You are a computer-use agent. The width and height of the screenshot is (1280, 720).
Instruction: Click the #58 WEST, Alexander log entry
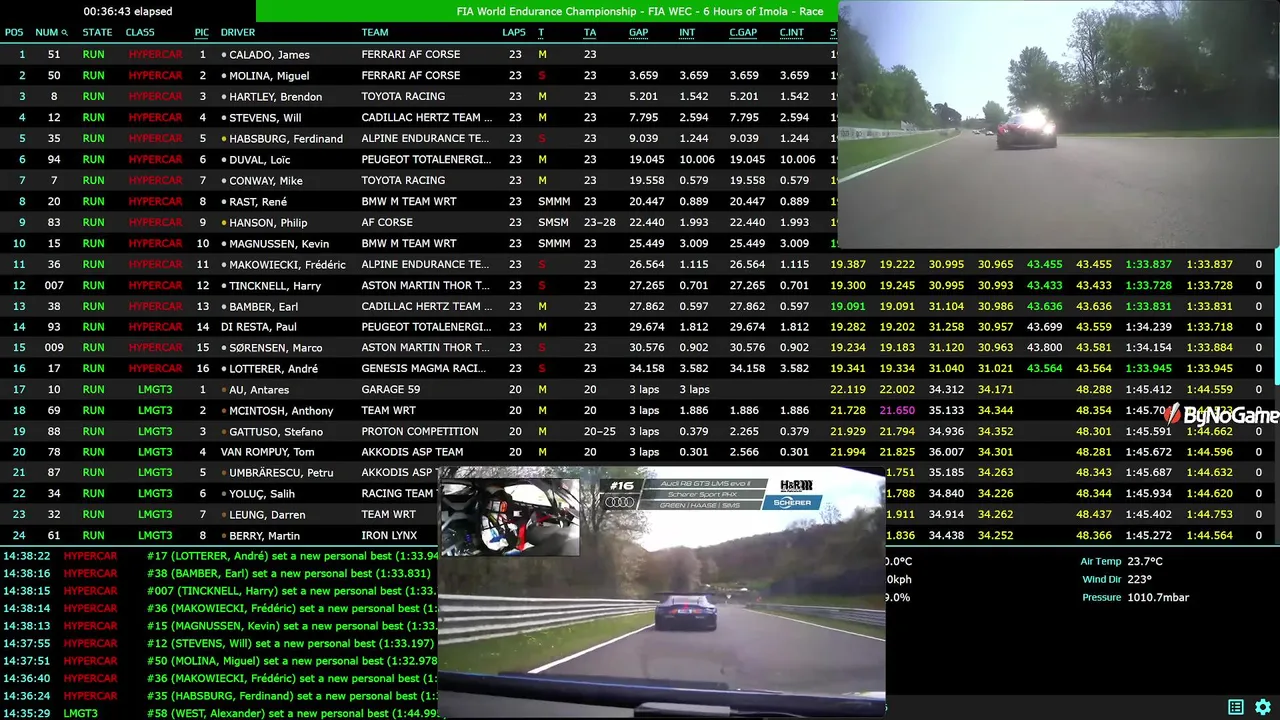click(220, 713)
